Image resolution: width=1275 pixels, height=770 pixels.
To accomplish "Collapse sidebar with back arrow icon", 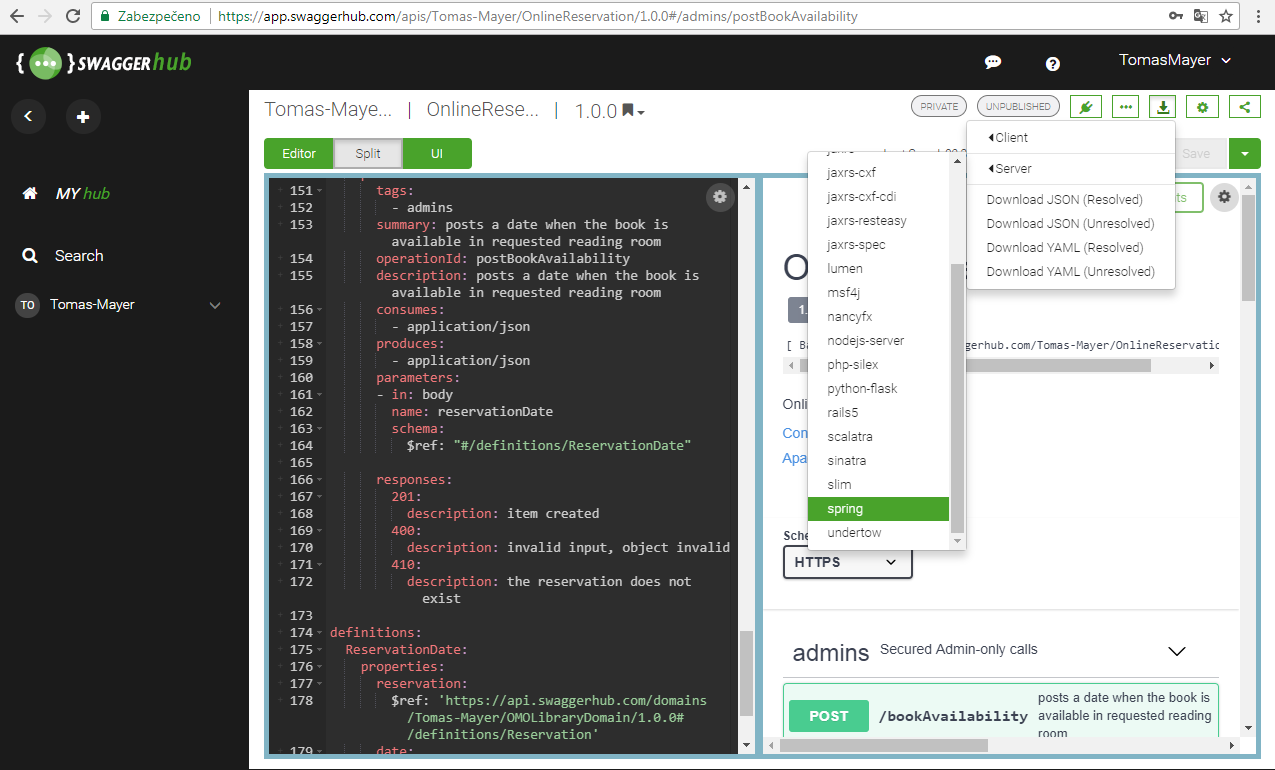I will point(28,117).
